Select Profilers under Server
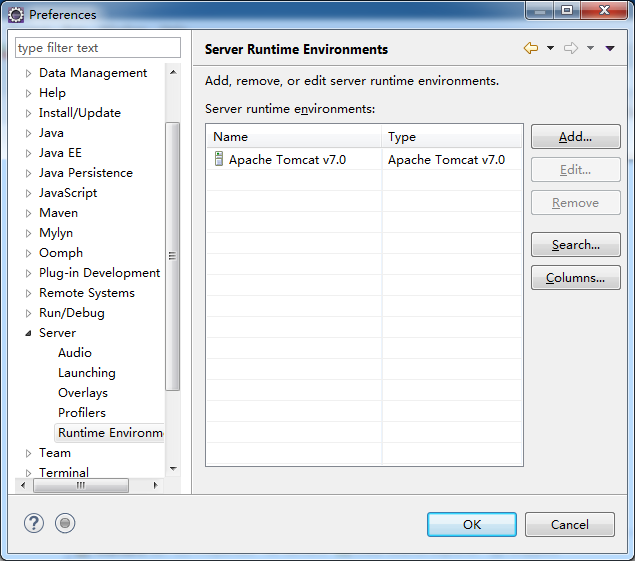This screenshot has height=561, width=635. 82,413
